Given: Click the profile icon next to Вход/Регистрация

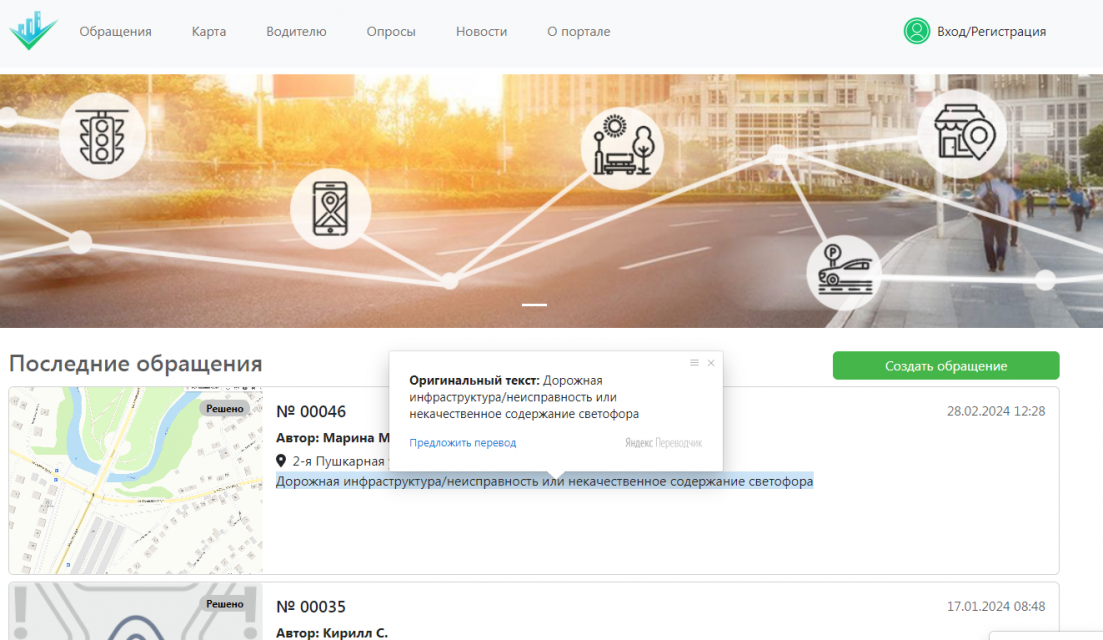Looking at the screenshot, I should [916, 31].
